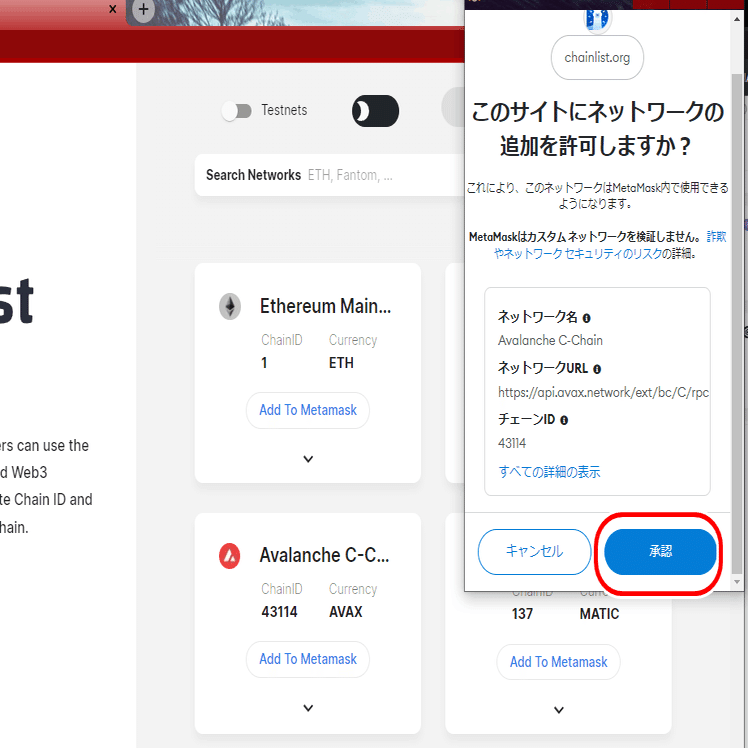The height and width of the screenshot is (748, 748).
Task: Select the network URL text api.avax.network
Action: tap(603, 393)
